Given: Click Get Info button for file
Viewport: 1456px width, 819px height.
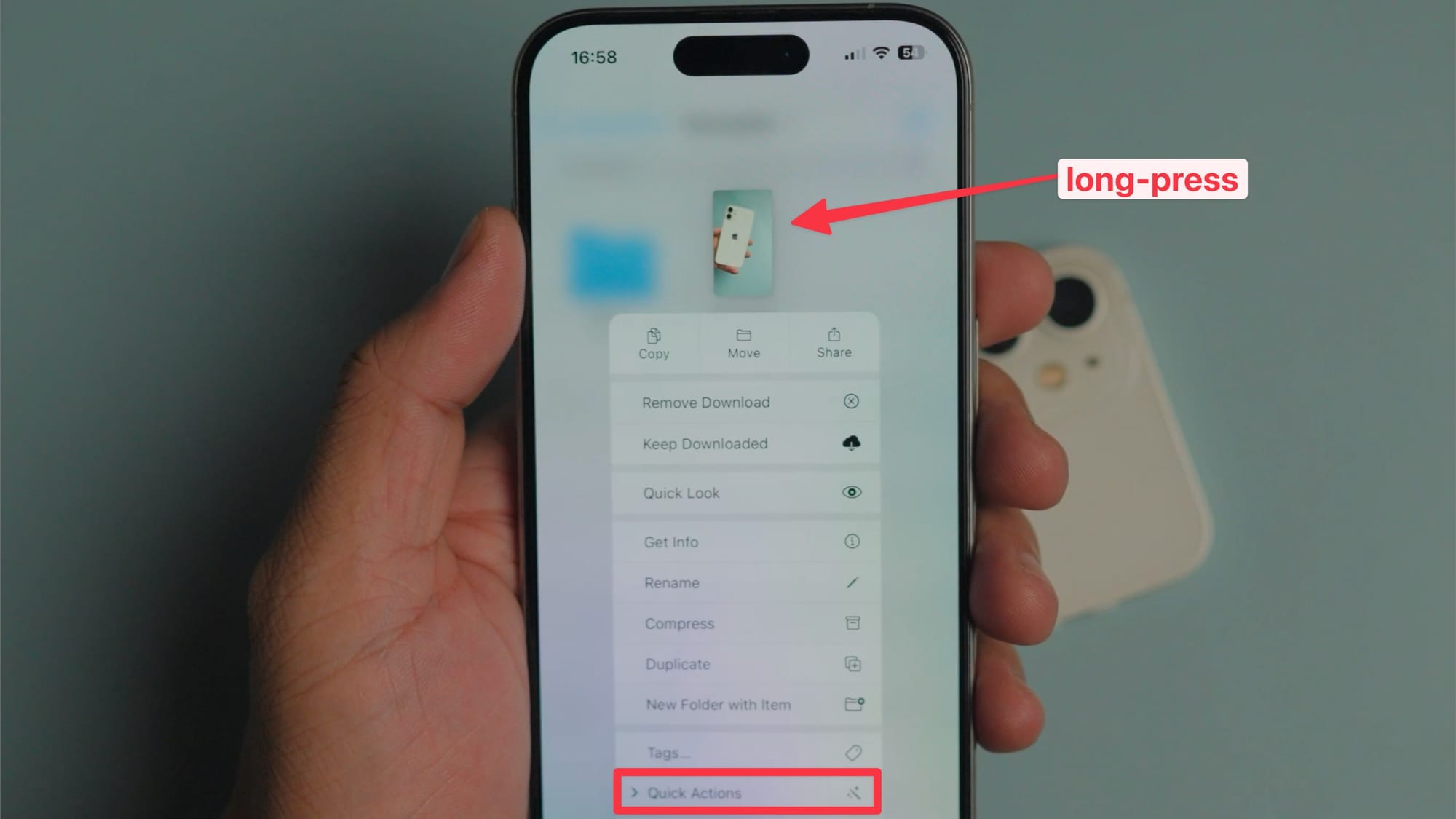Looking at the screenshot, I should coord(748,542).
